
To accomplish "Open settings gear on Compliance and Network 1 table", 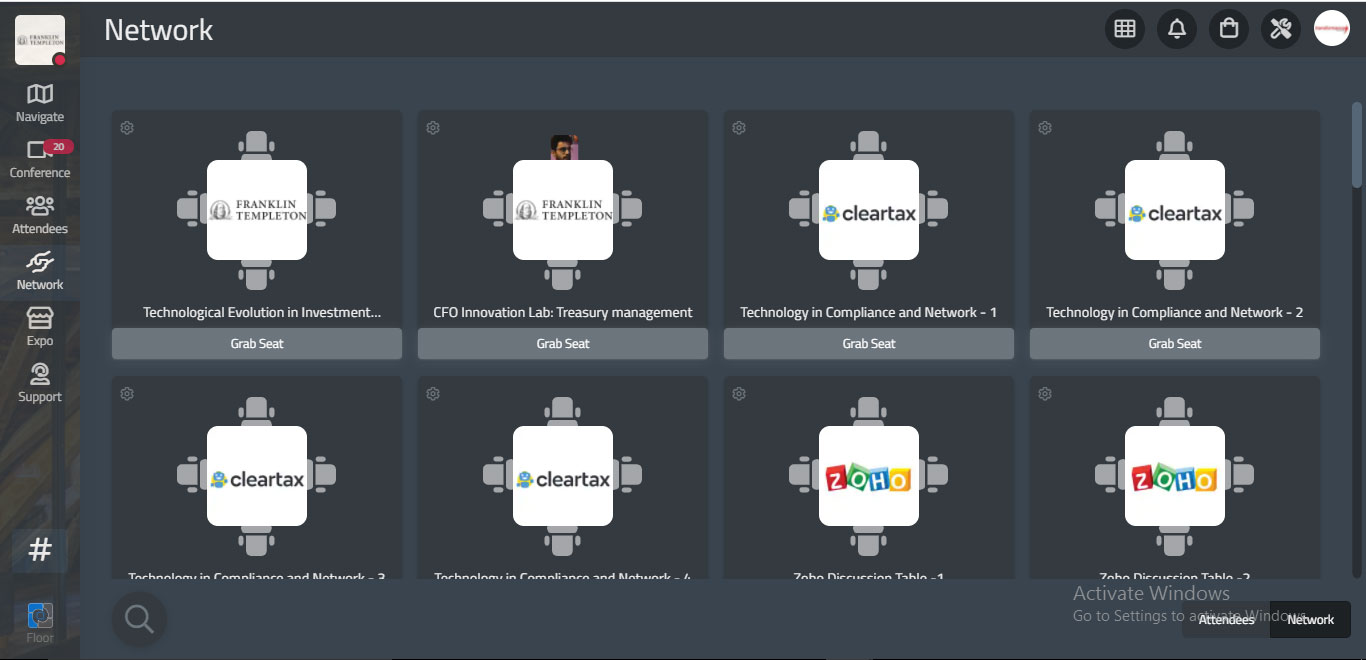I will 739,128.
